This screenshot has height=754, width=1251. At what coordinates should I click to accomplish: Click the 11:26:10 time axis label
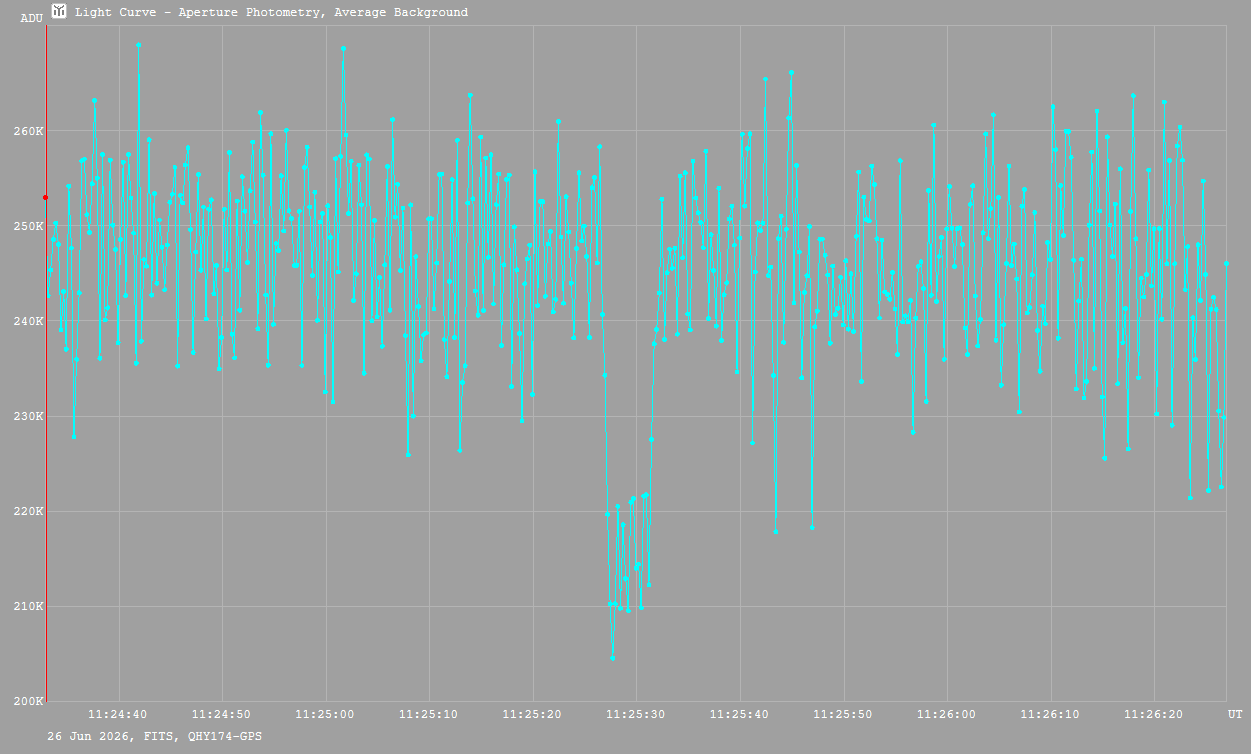tap(1050, 714)
